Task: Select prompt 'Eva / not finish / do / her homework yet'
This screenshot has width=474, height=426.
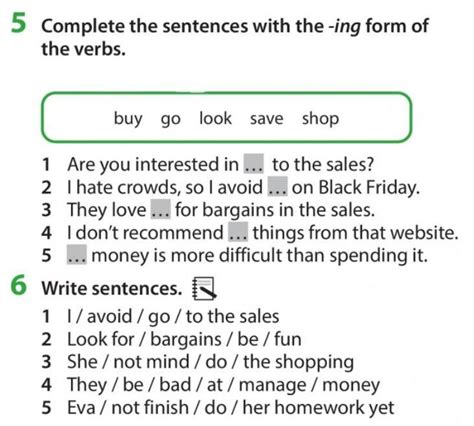Action: coord(231,408)
